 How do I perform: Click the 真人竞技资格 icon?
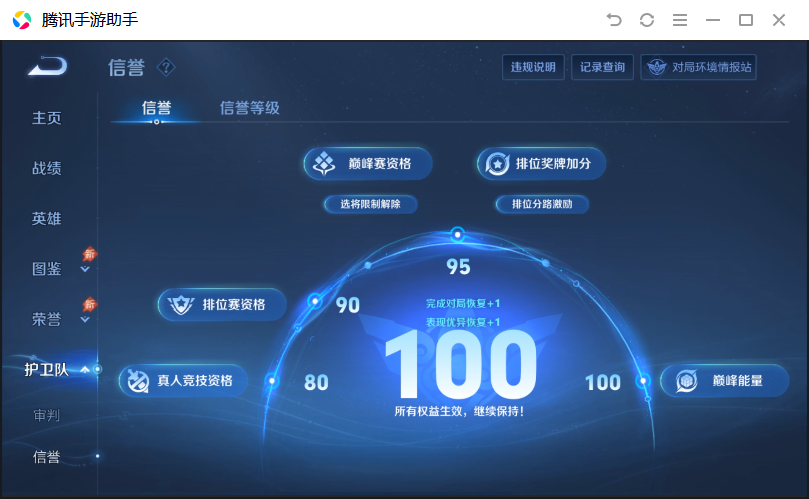[x=138, y=381]
